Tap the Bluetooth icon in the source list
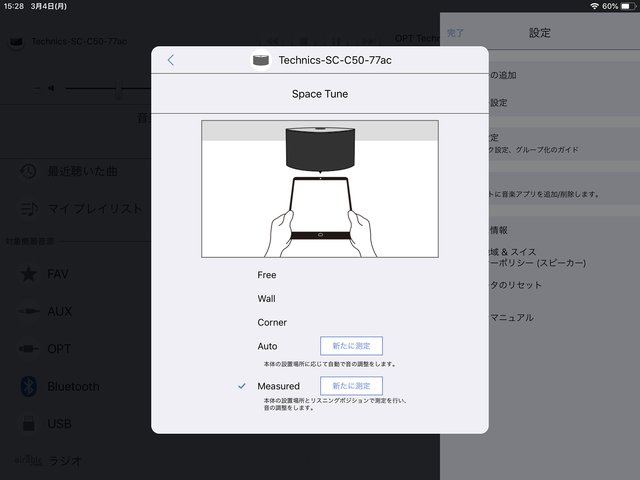The height and width of the screenshot is (480, 640). pos(29,386)
